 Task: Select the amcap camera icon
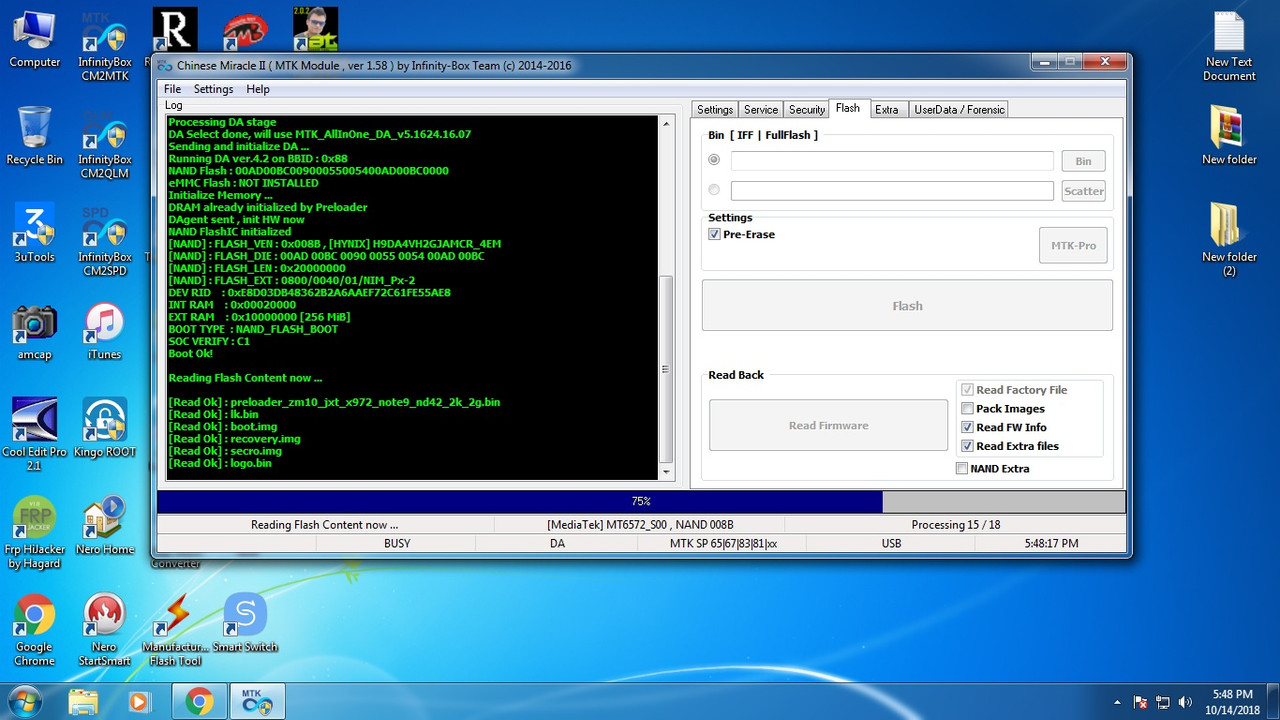(x=35, y=331)
